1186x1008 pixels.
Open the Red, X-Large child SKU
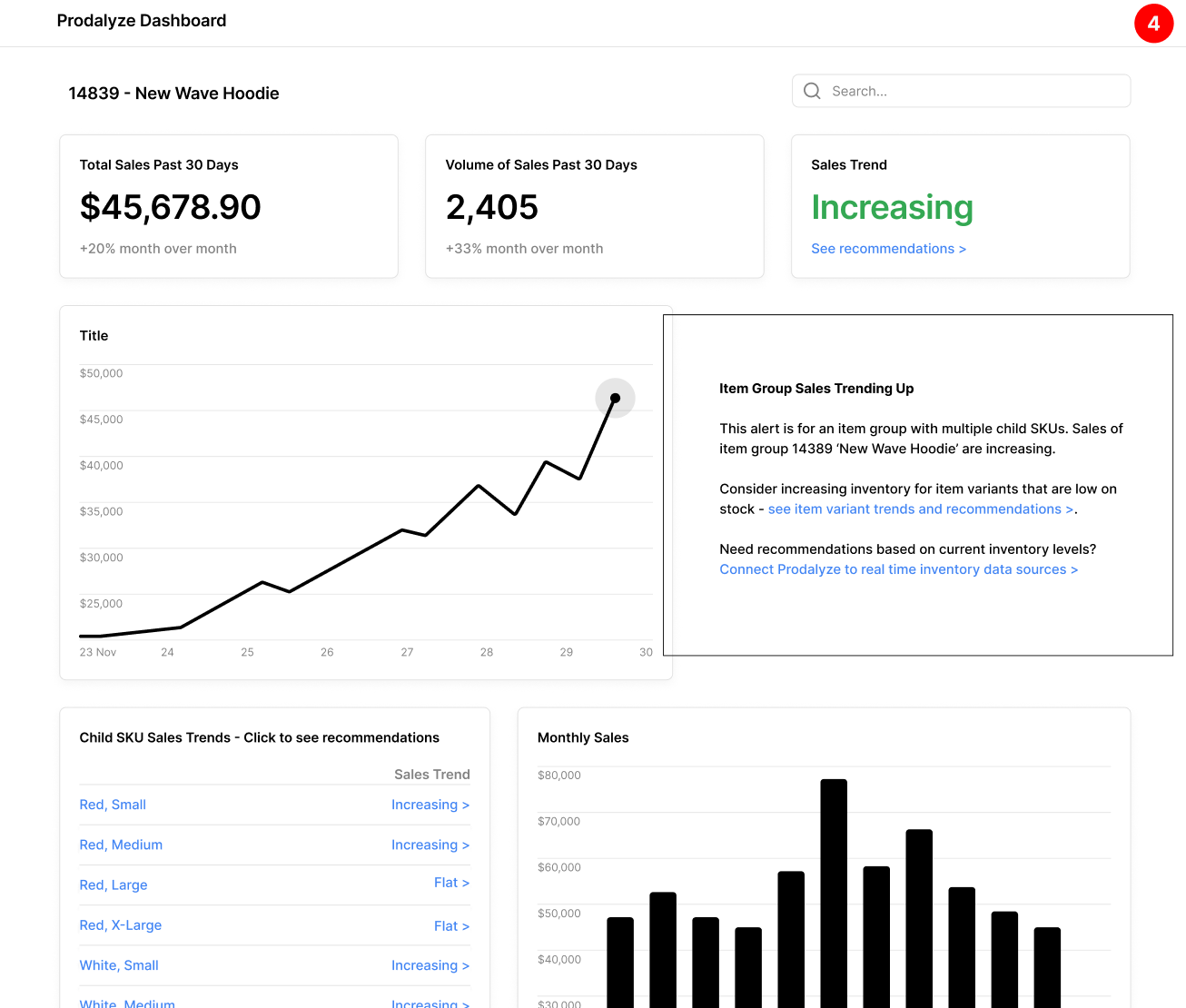click(x=121, y=925)
